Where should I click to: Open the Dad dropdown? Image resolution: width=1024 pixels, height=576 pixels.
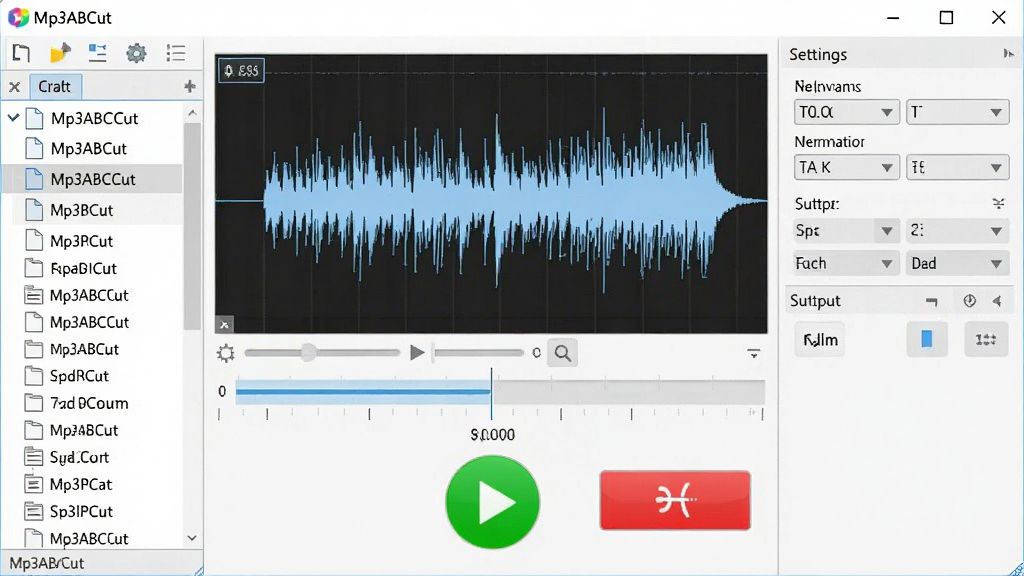pyautogui.click(x=957, y=263)
